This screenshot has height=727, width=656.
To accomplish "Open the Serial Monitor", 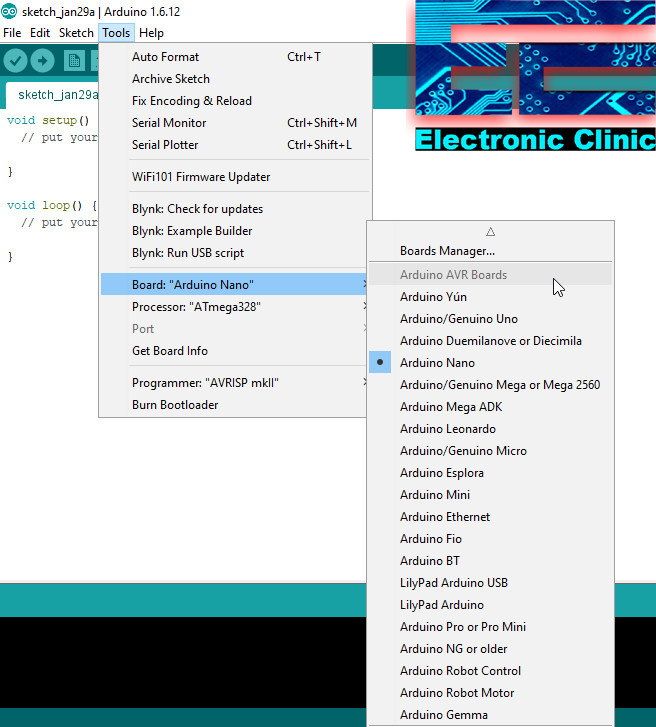I will [x=234, y=123].
